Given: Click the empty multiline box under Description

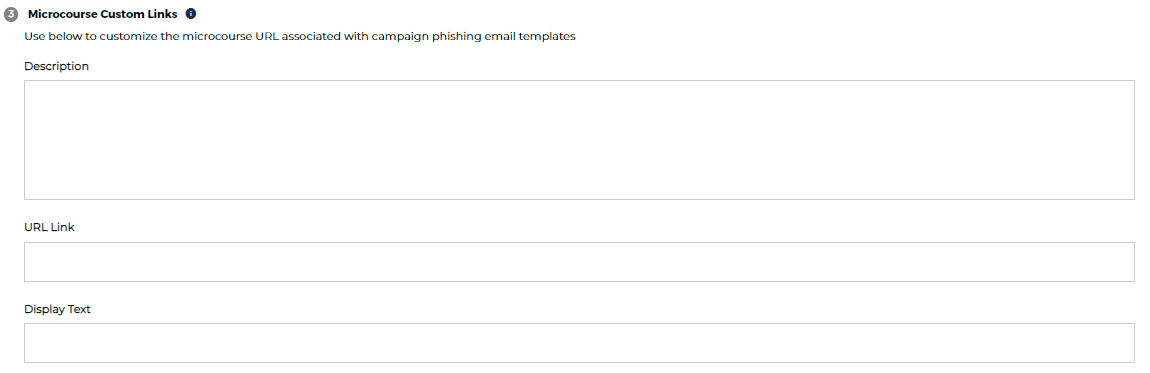Looking at the screenshot, I should [x=579, y=140].
